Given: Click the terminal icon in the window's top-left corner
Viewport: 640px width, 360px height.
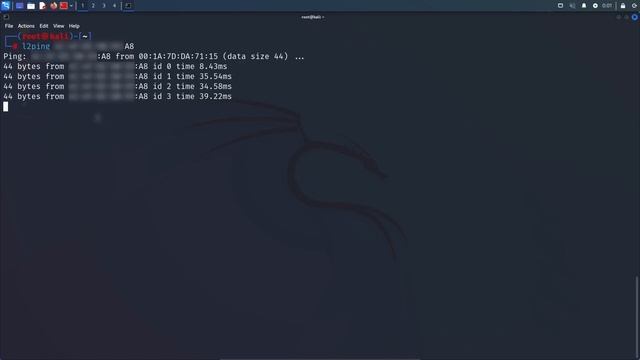Looking at the screenshot, I should click(x=6, y=17).
